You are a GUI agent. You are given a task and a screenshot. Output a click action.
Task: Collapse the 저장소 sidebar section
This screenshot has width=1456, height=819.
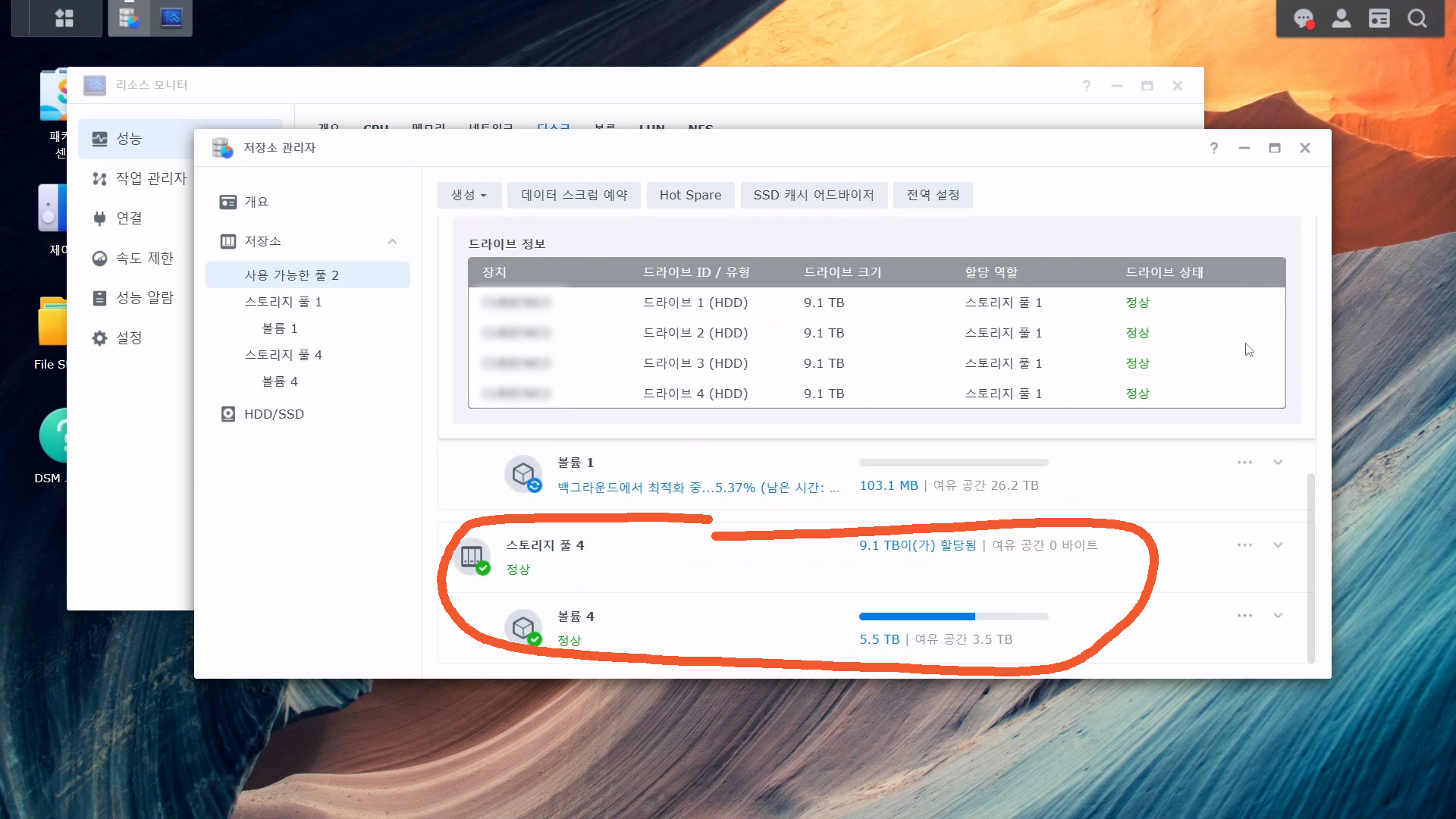click(392, 241)
